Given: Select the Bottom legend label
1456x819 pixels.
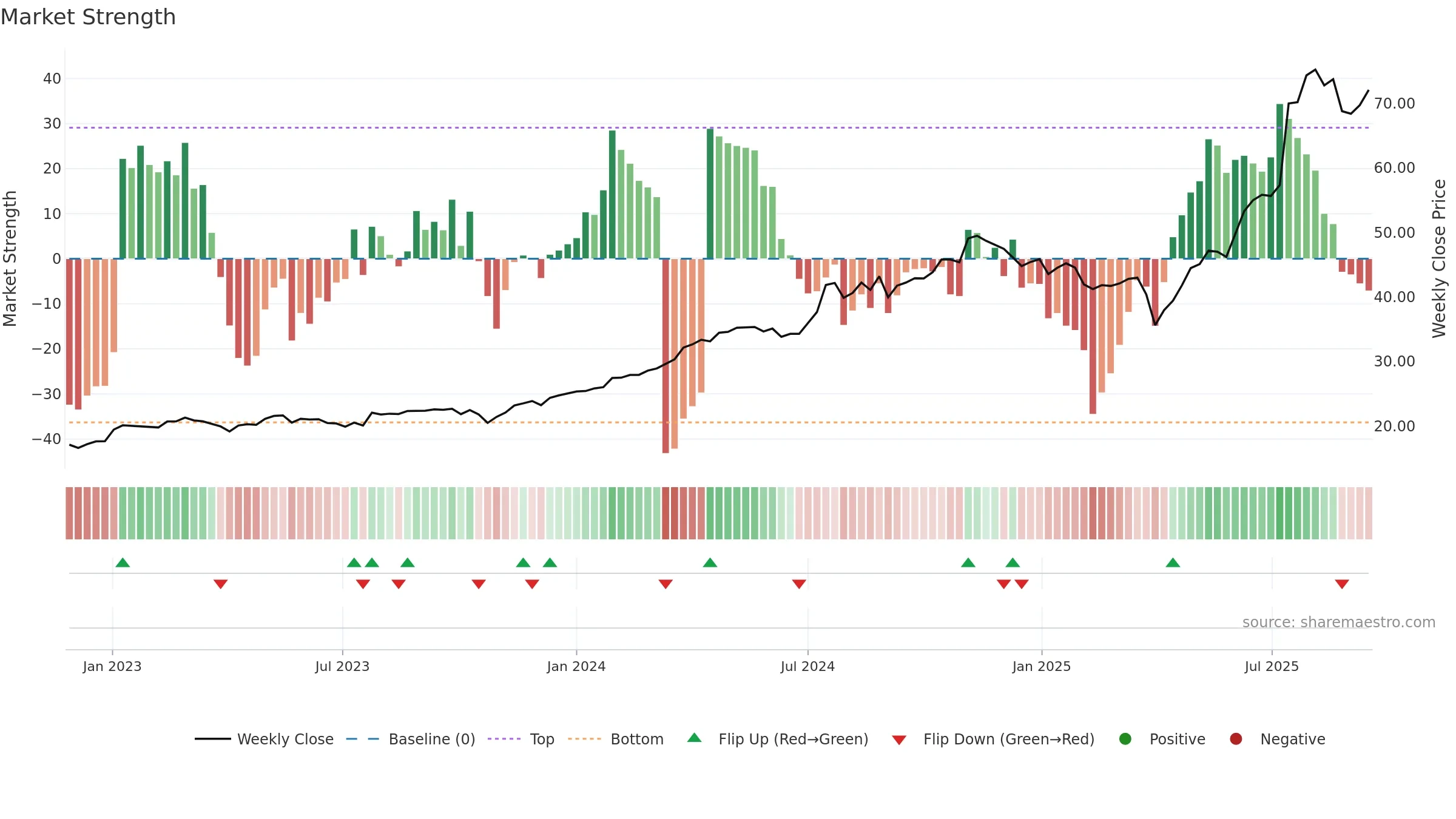Looking at the screenshot, I should [x=637, y=739].
